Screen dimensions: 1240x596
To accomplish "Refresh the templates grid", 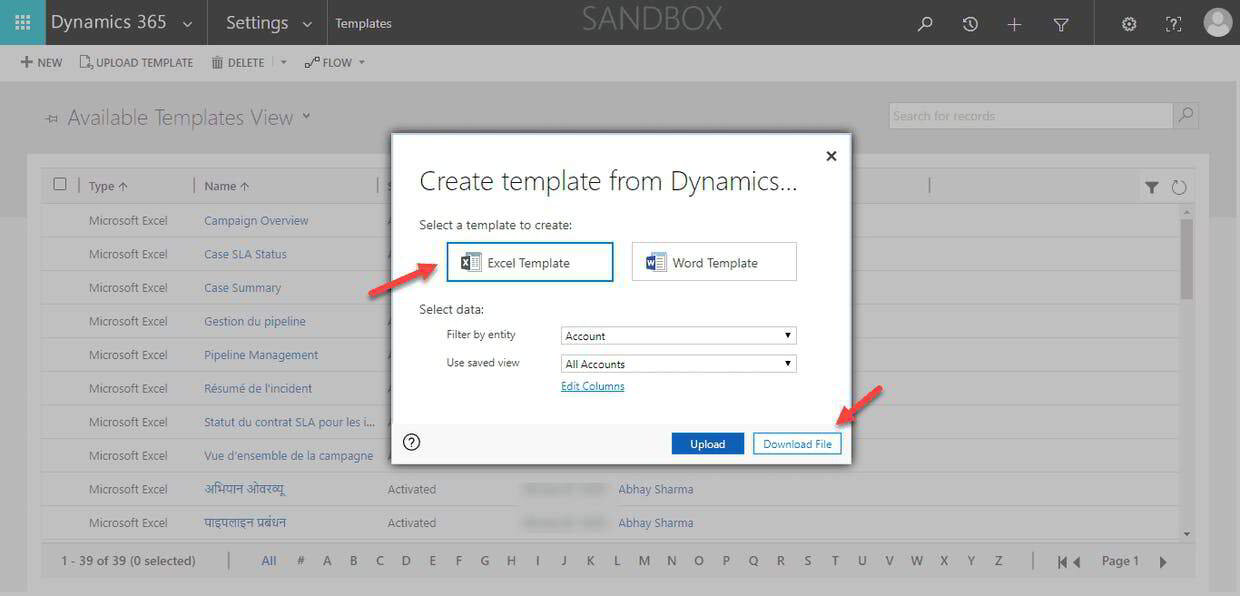I will pos(1178,186).
